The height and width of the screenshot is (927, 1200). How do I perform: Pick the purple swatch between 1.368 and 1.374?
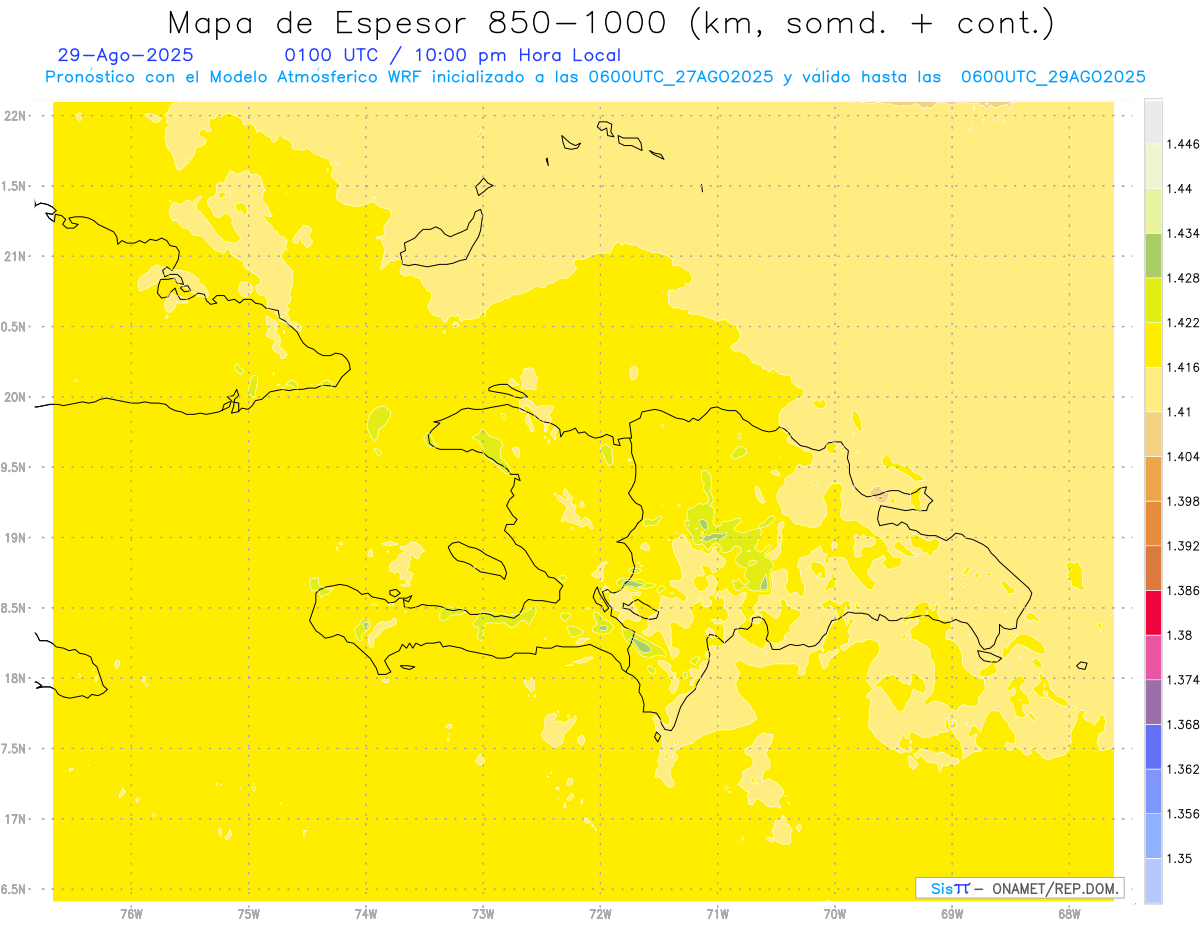(x=1153, y=702)
